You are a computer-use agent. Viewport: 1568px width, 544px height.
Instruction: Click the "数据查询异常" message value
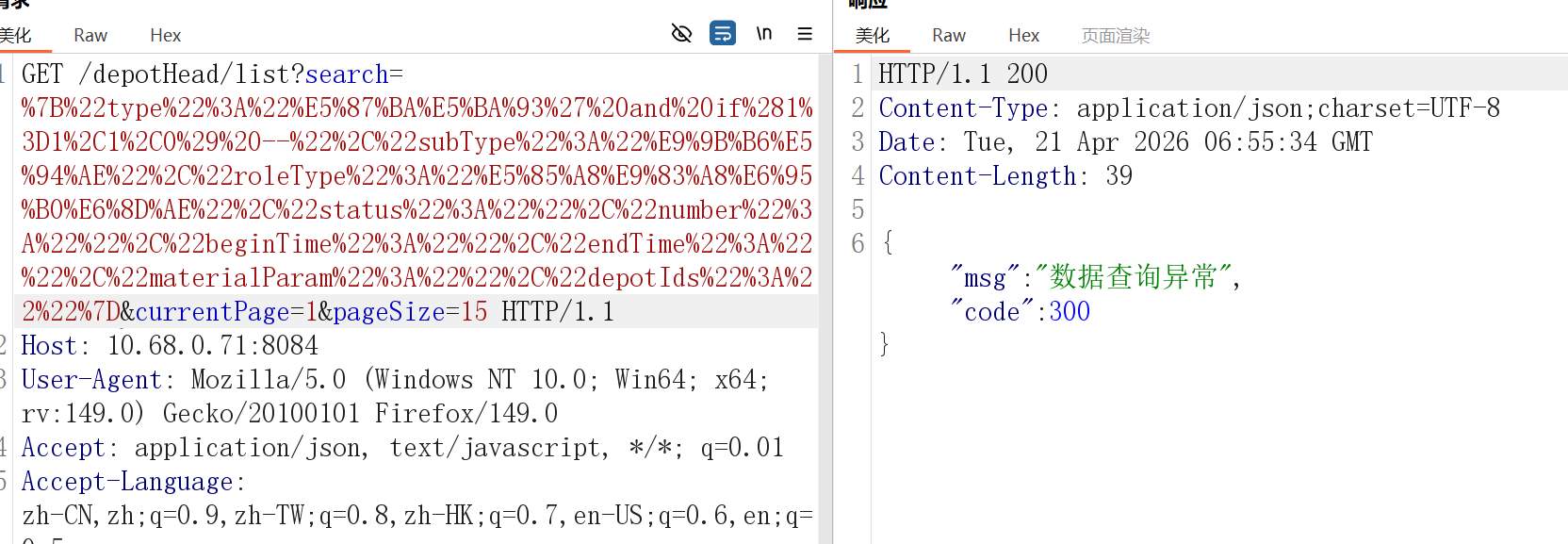pos(1133,277)
